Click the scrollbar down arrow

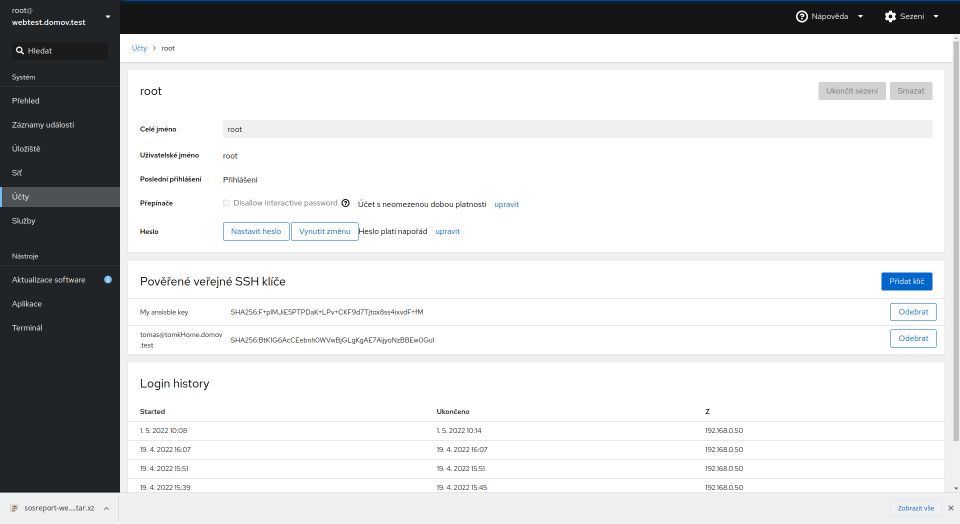956,488
